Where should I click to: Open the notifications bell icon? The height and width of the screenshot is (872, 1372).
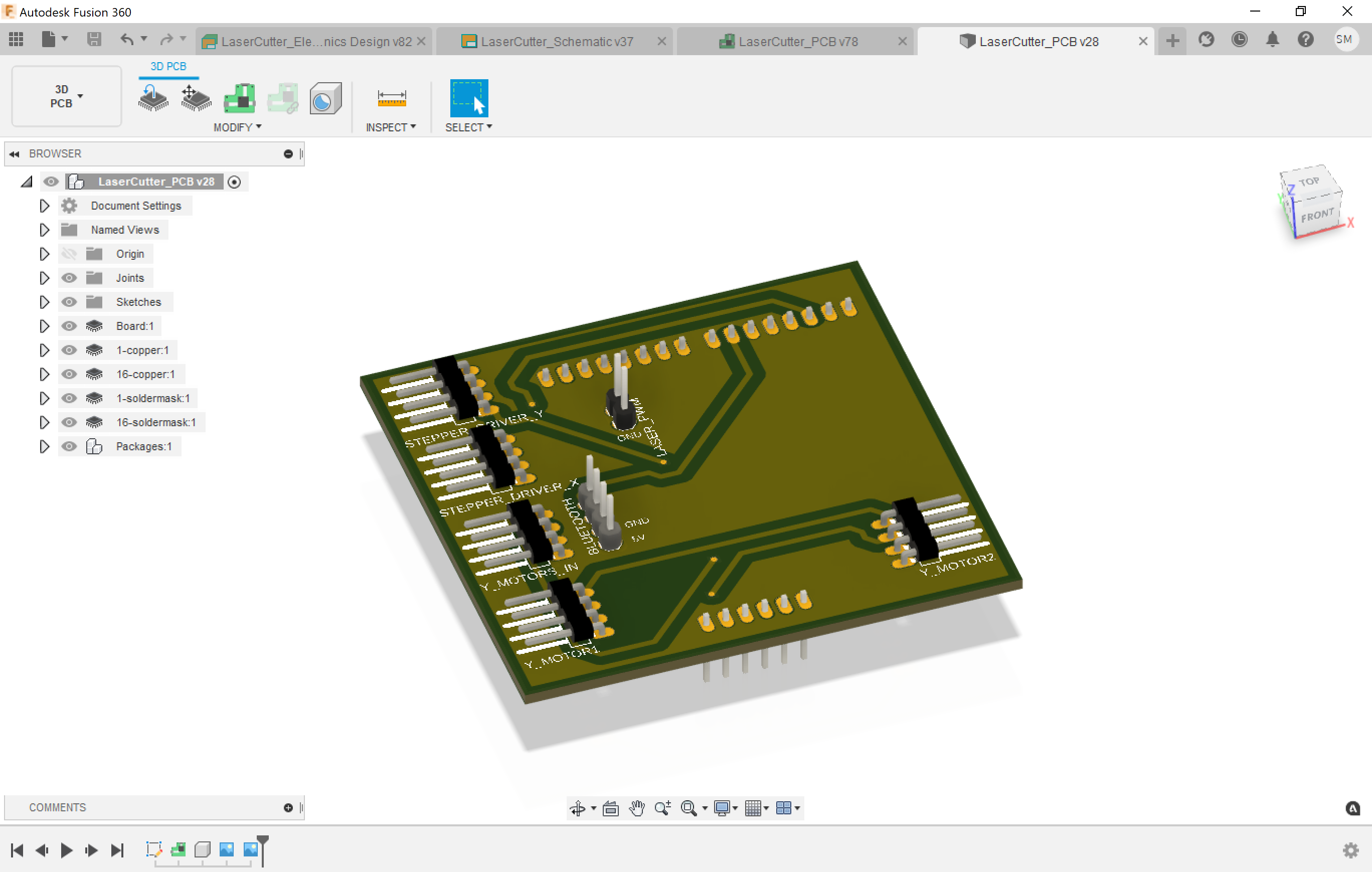point(1272,40)
